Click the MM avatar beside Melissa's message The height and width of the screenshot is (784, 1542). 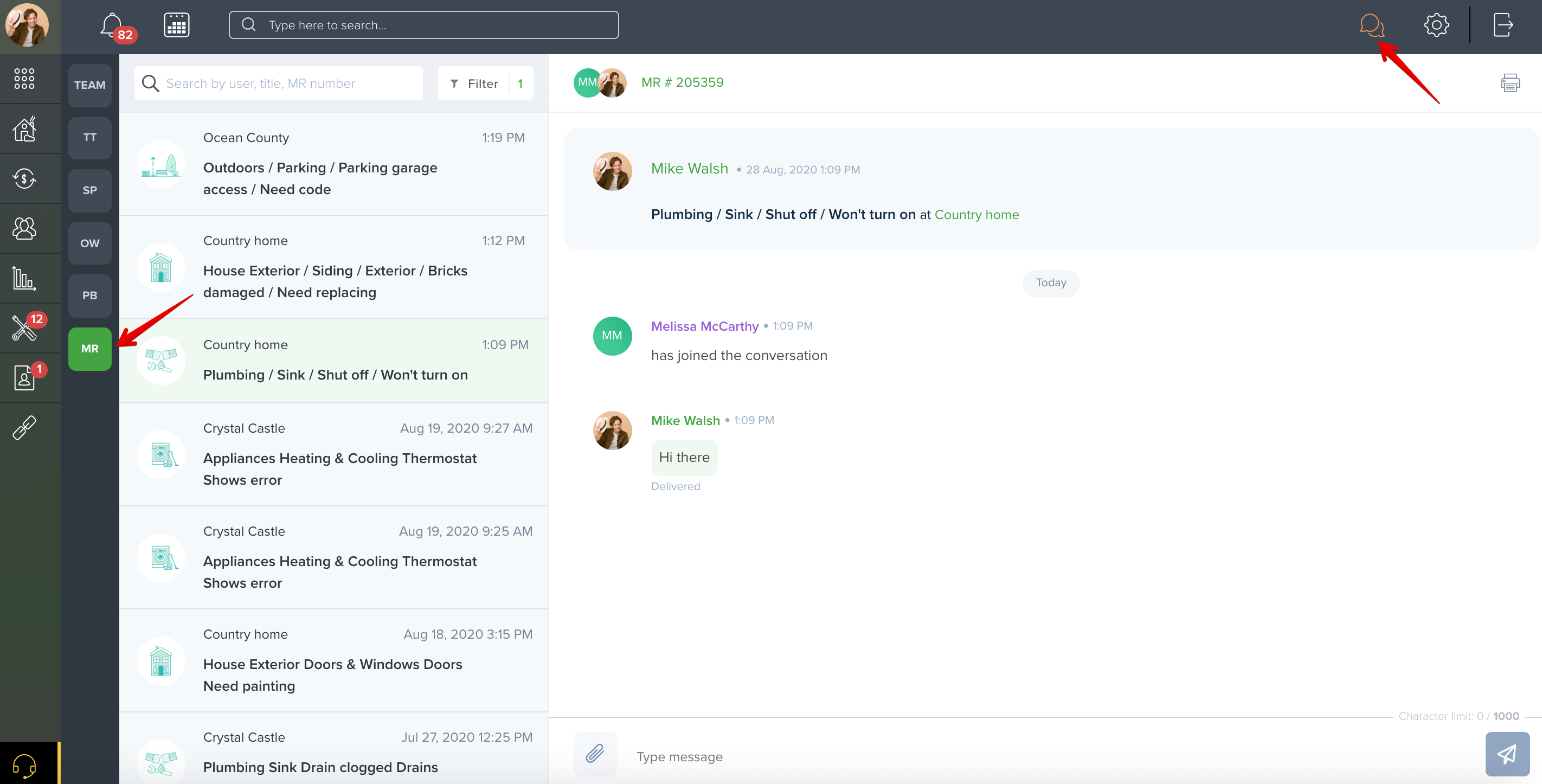click(612, 336)
